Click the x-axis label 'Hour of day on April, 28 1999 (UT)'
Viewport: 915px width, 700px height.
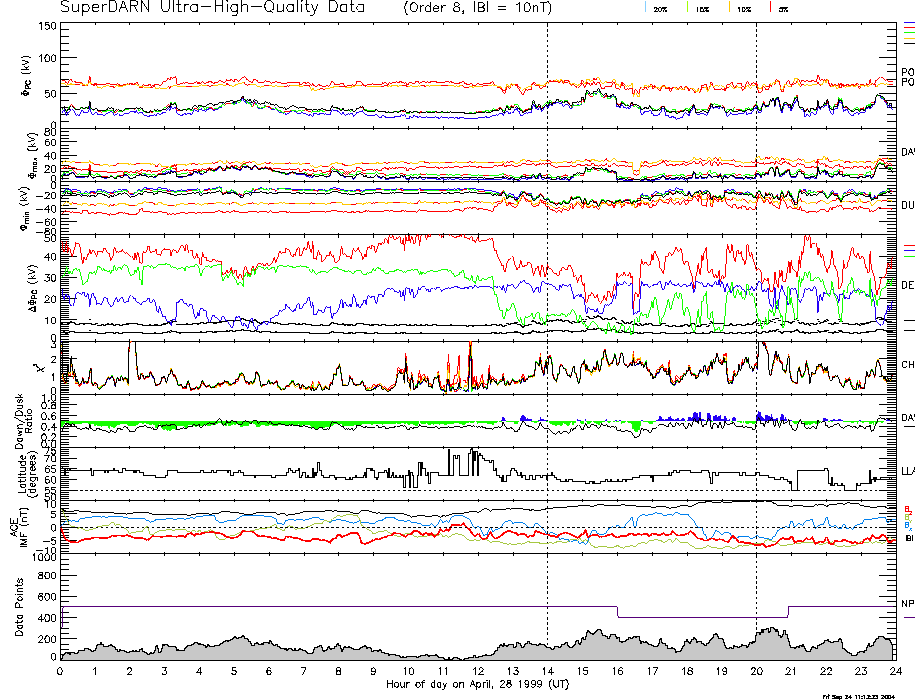tap(477, 685)
